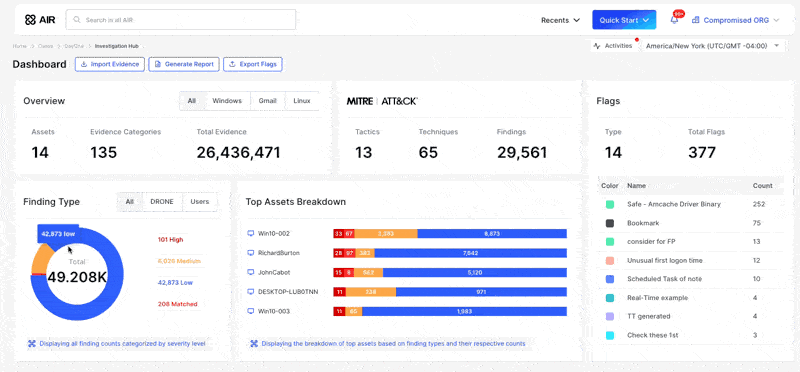The height and width of the screenshot is (372, 800).
Task: Click the JohnCabot asset monitor icon
Action: 251,272
